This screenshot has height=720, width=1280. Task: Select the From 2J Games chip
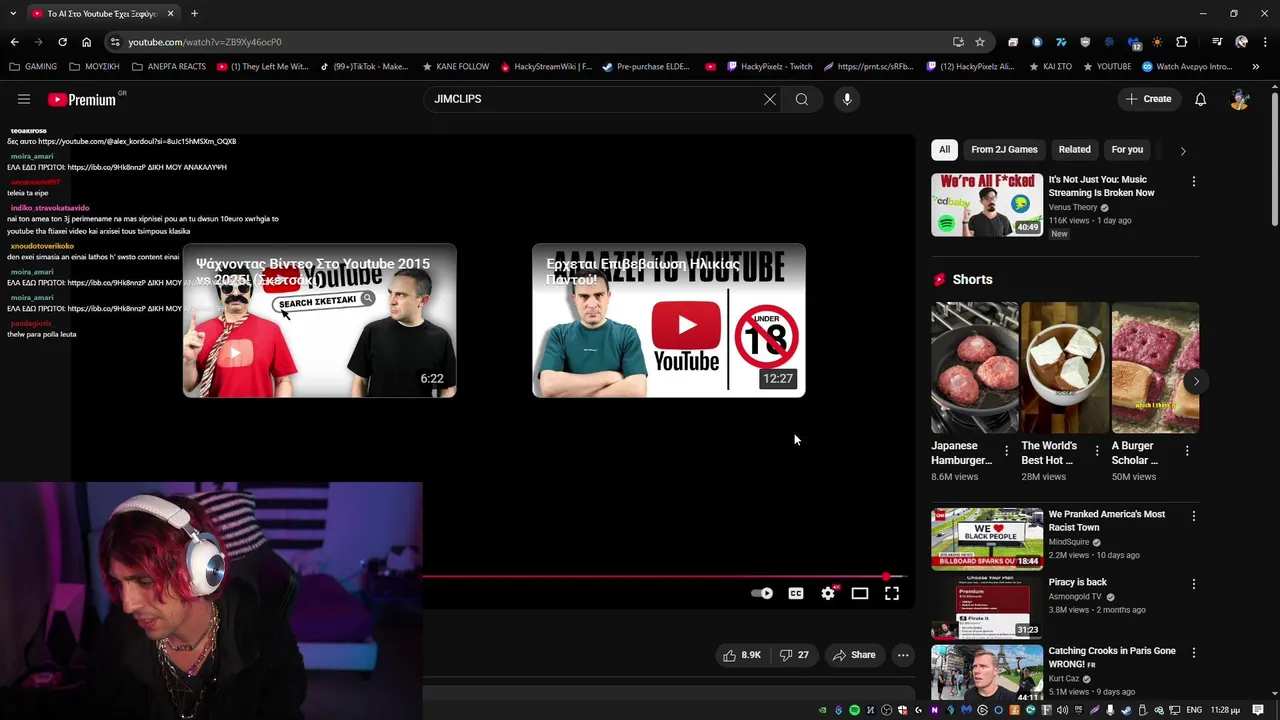pos(1004,149)
